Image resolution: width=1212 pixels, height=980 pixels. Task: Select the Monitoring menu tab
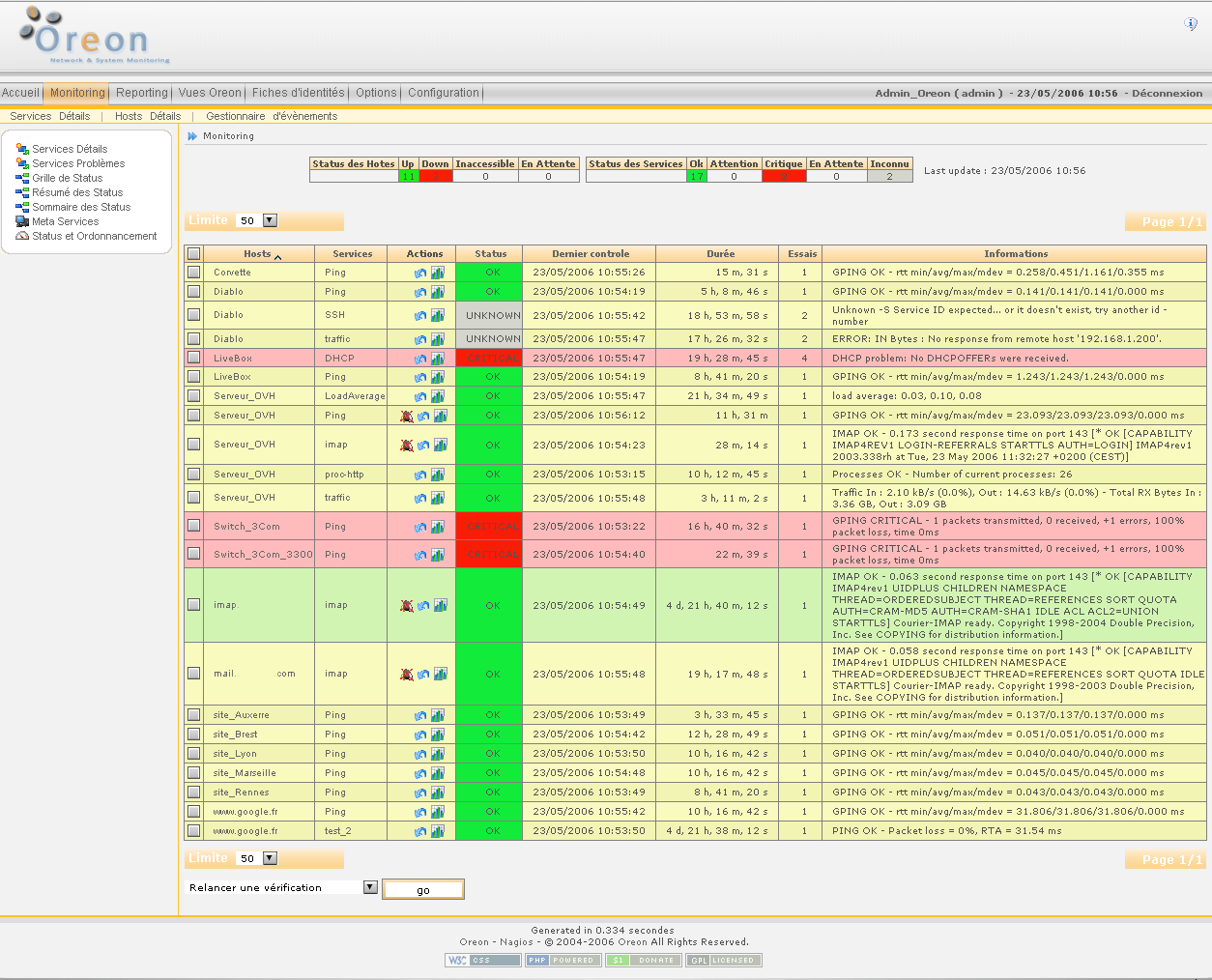(x=77, y=93)
